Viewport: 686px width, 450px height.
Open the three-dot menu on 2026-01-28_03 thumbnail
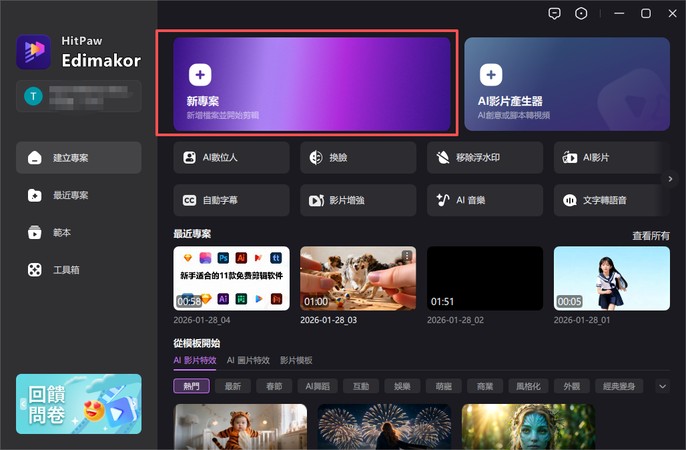[x=407, y=256]
